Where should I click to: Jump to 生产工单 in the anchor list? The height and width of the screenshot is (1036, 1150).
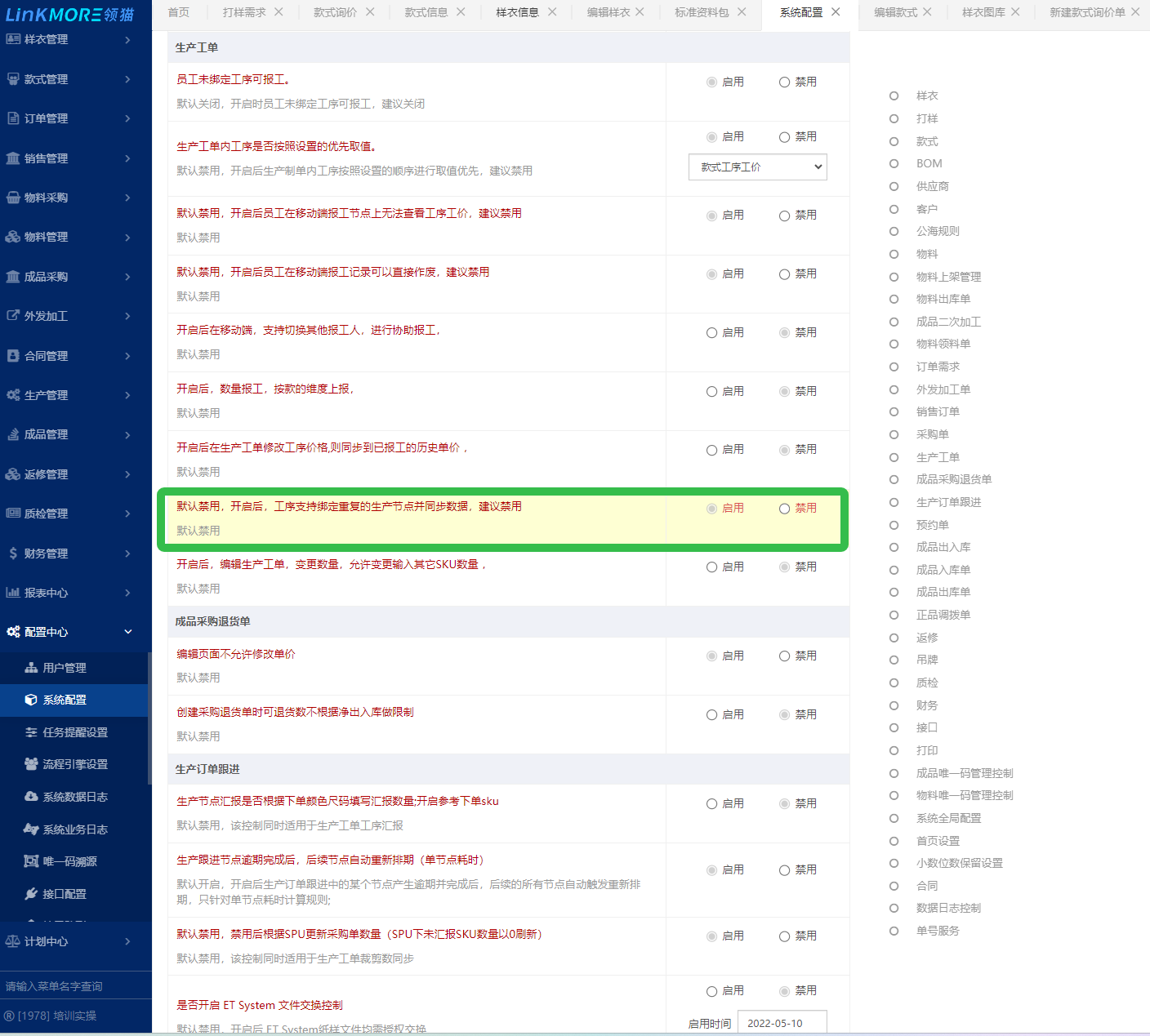[x=937, y=457]
